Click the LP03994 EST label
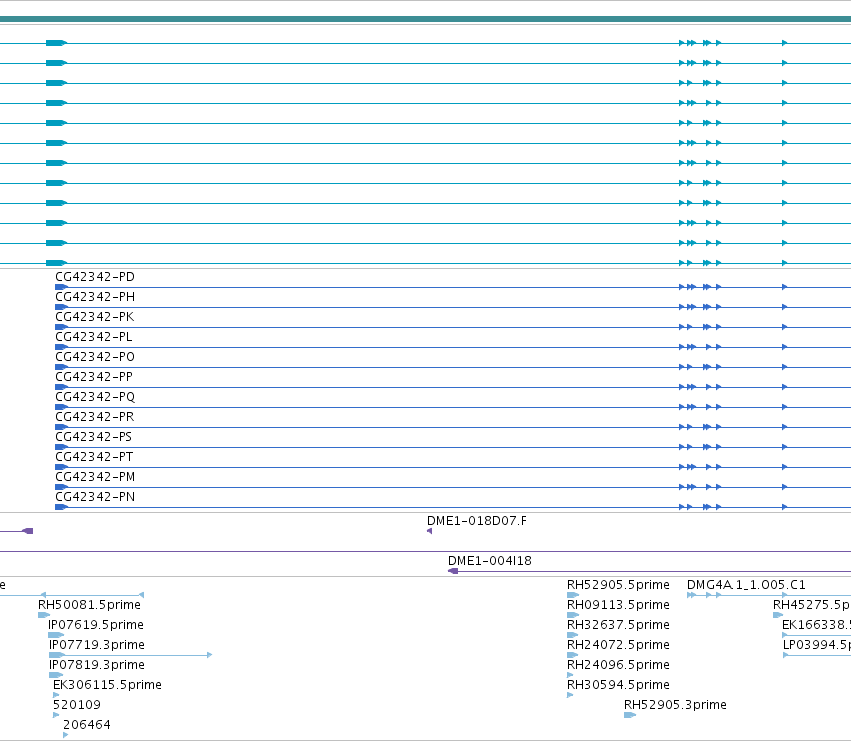Viewport: 851px width, 741px height. pos(817,645)
